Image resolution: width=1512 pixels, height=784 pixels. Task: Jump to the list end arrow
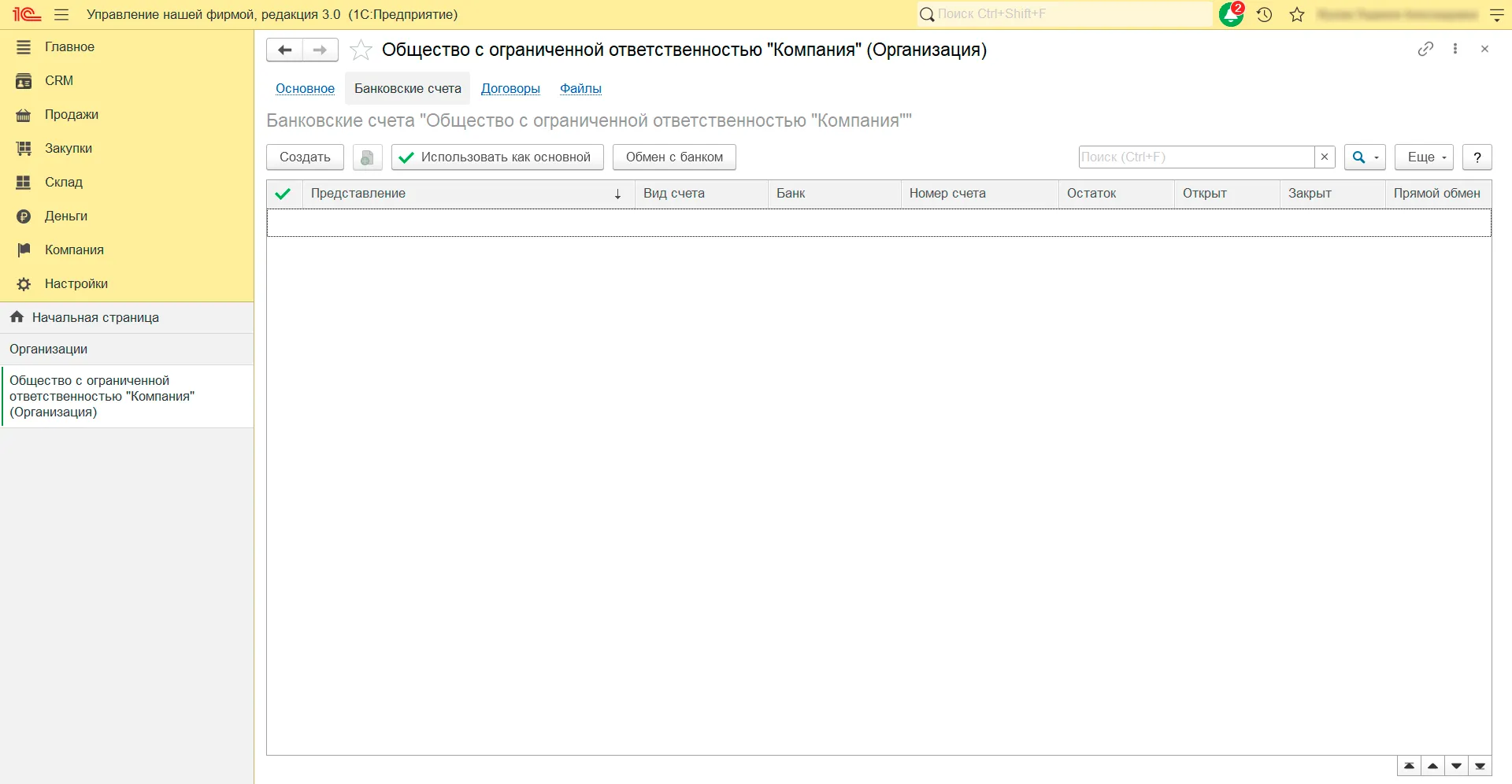pyautogui.click(x=1480, y=766)
